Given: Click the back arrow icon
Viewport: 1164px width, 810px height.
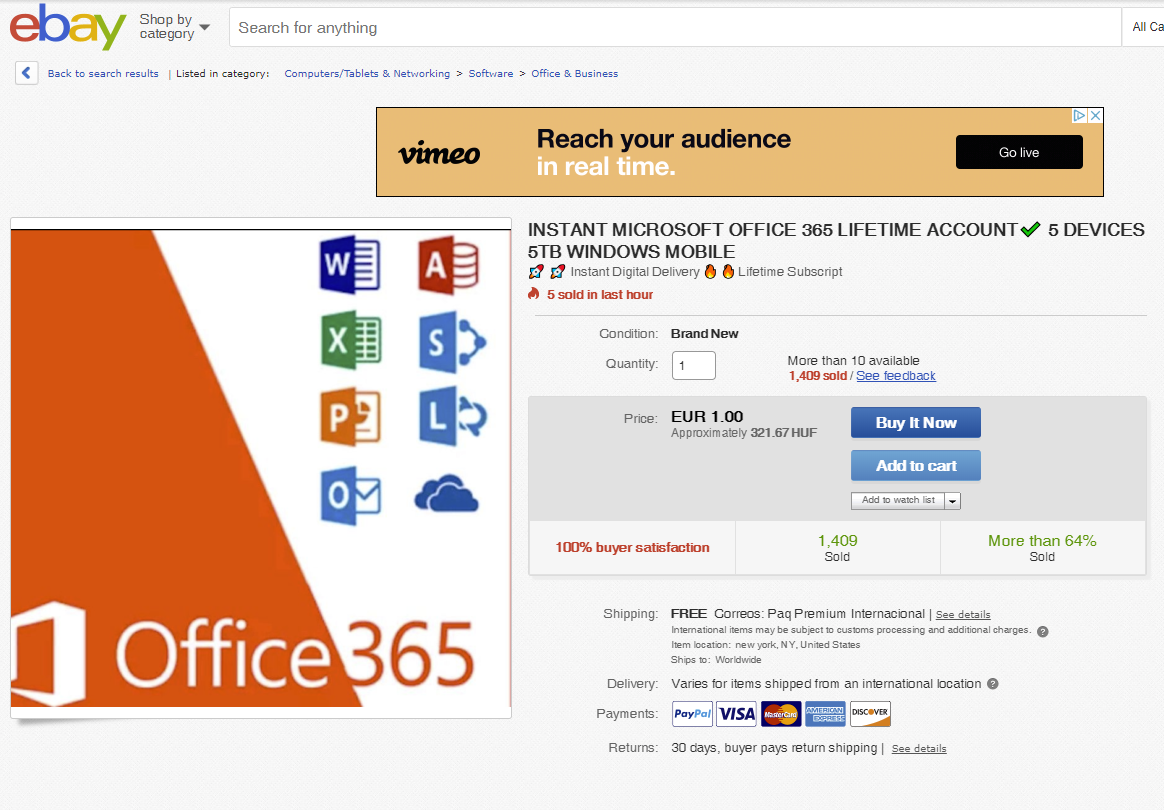Looking at the screenshot, I should coord(27,73).
